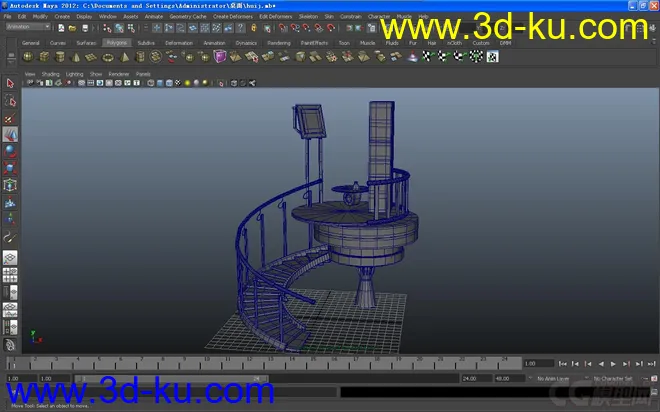Click the polygon cone shelf icon
The image size is (660, 412).
[74, 57]
